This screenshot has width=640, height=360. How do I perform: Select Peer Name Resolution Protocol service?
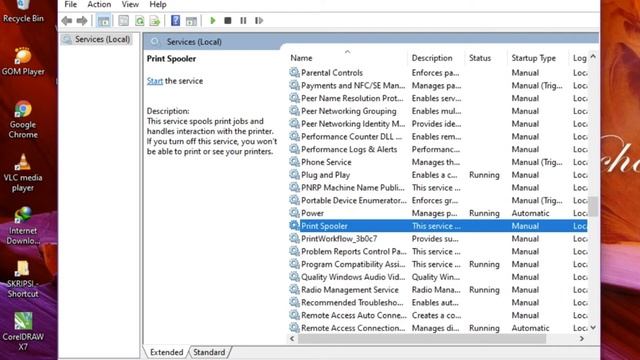352,98
